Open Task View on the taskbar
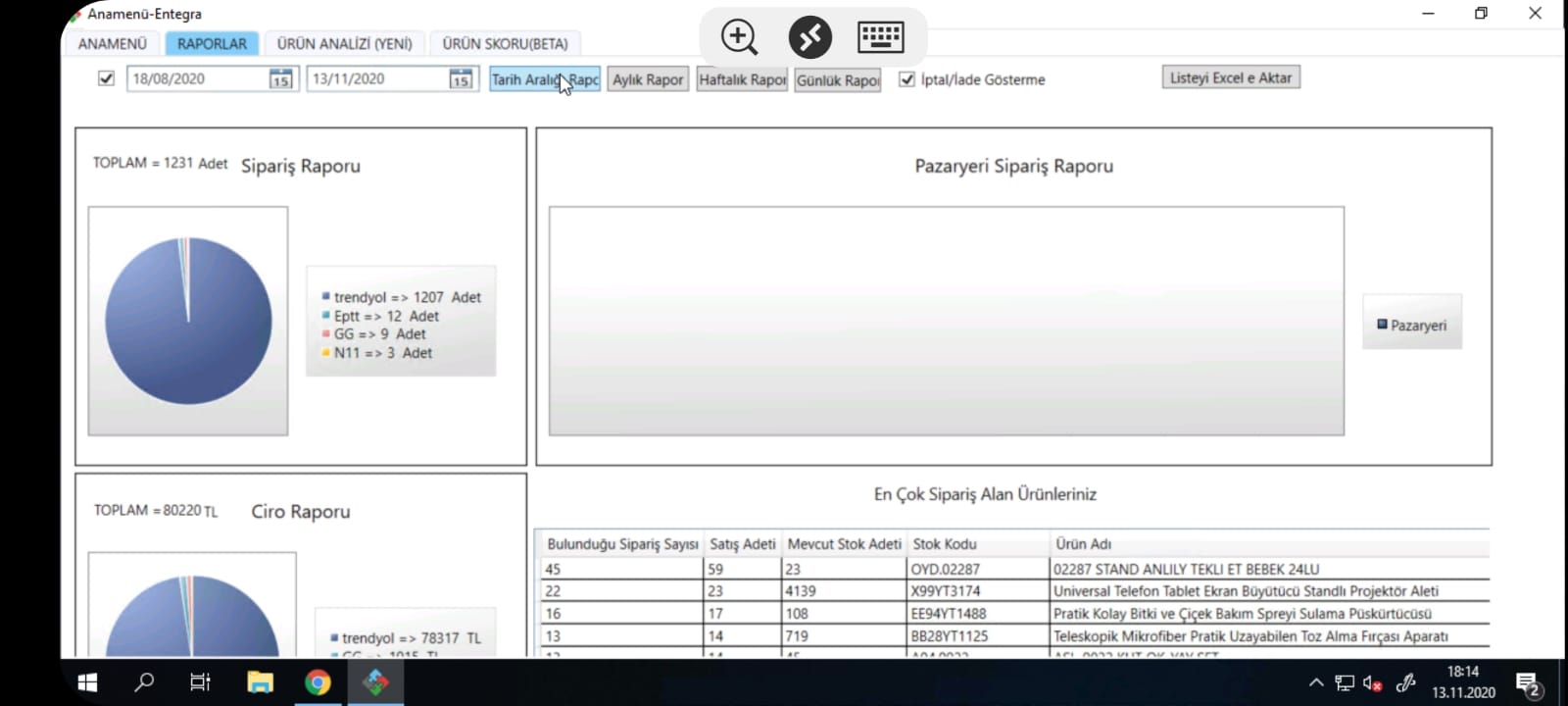The image size is (1568, 706). click(x=200, y=682)
